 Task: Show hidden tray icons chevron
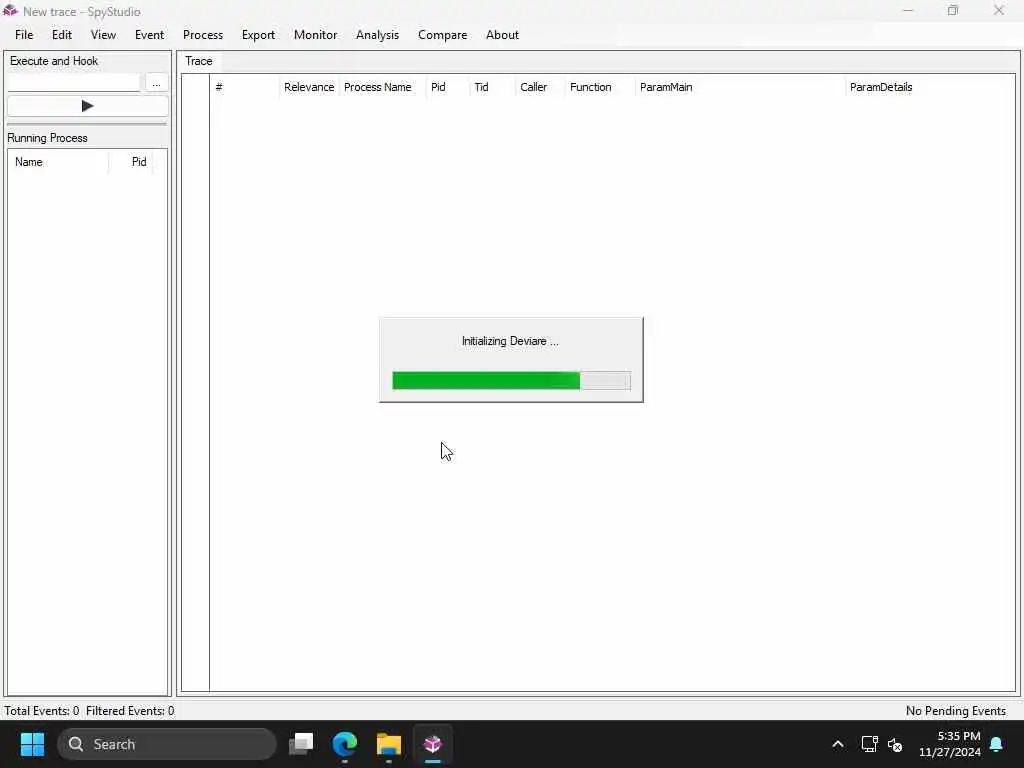(838, 744)
